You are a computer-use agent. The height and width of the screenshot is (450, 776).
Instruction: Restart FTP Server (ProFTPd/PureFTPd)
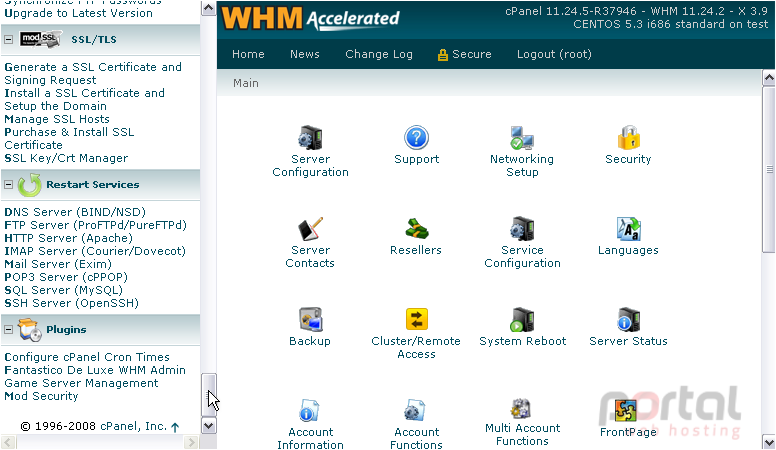[96, 225]
